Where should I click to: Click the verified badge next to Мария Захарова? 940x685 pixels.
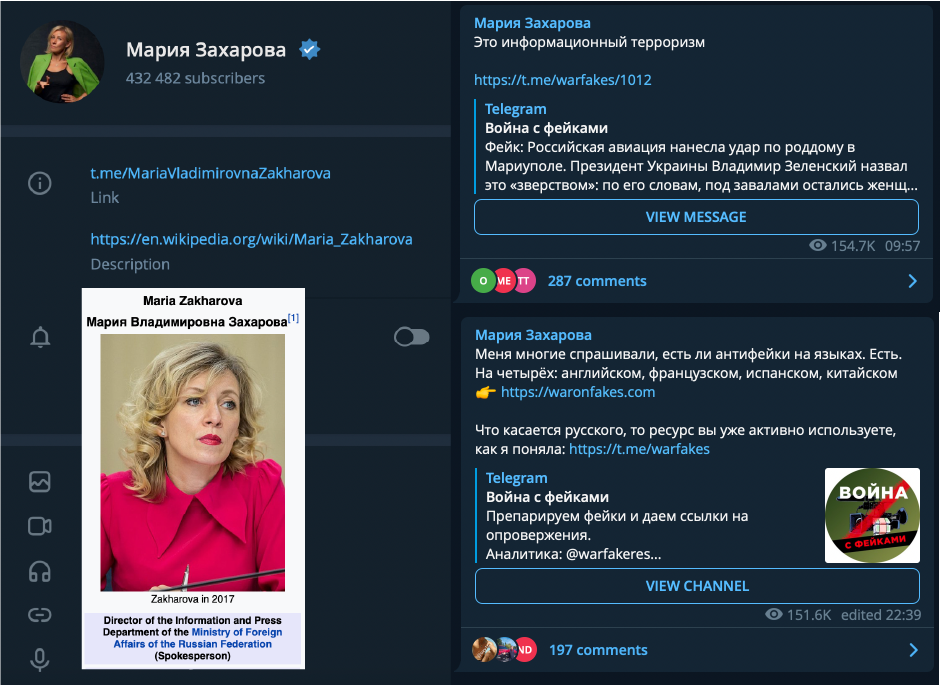click(x=309, y=50)
